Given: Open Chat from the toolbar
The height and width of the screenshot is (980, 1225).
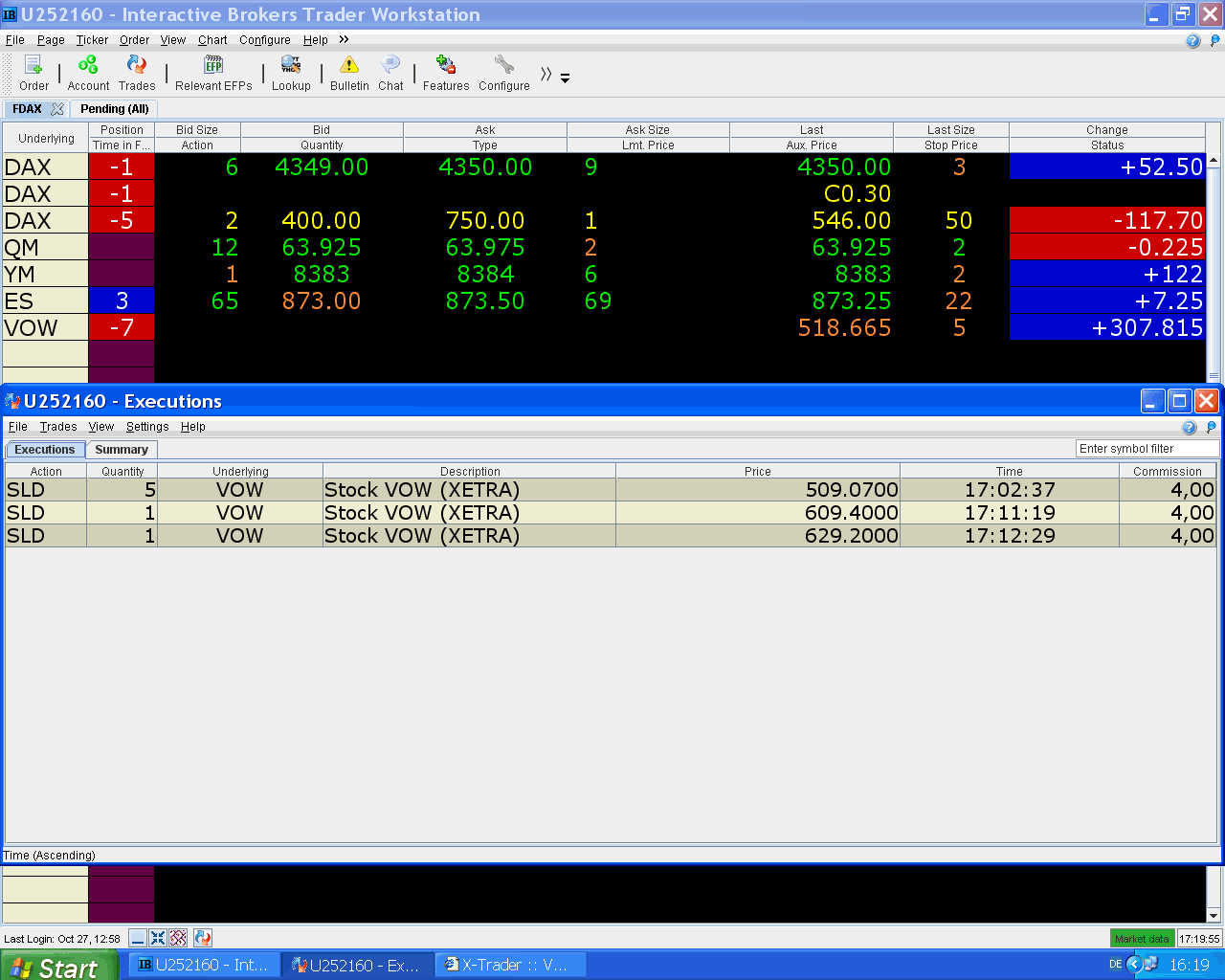Looking at the screenshot, I should [390, 73].
